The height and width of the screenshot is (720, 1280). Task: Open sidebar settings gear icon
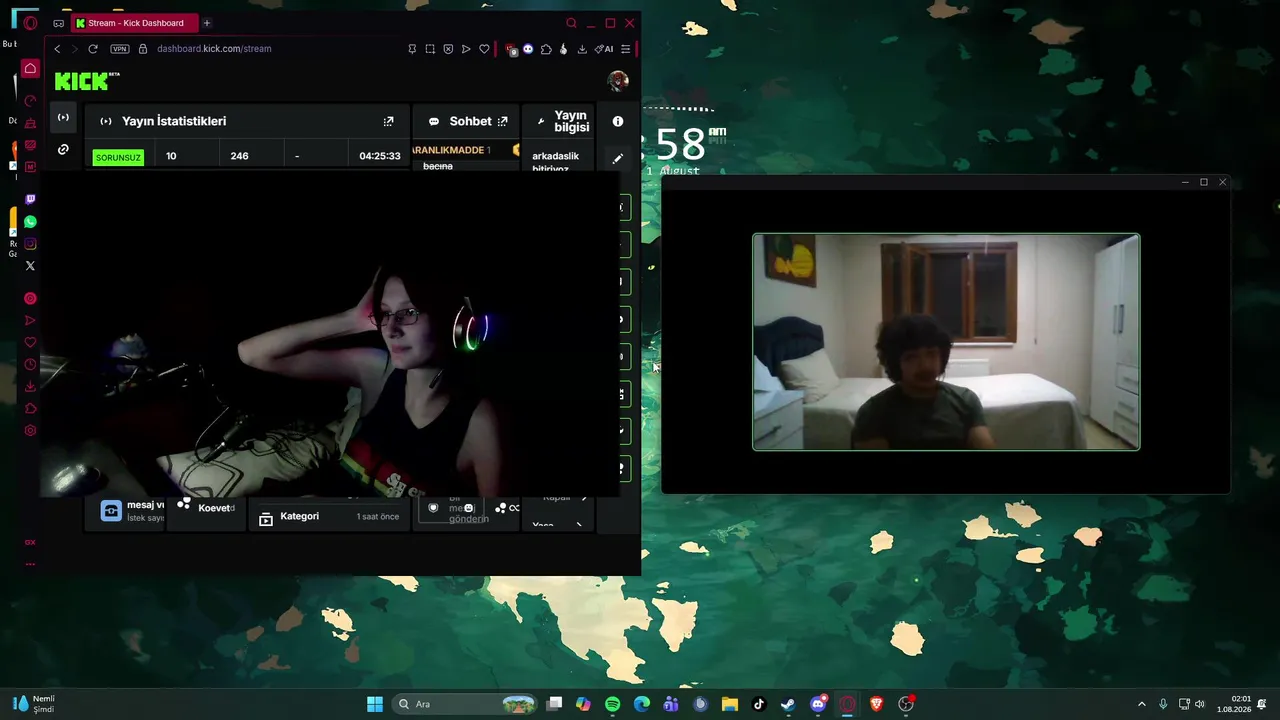tap(30, 431)
